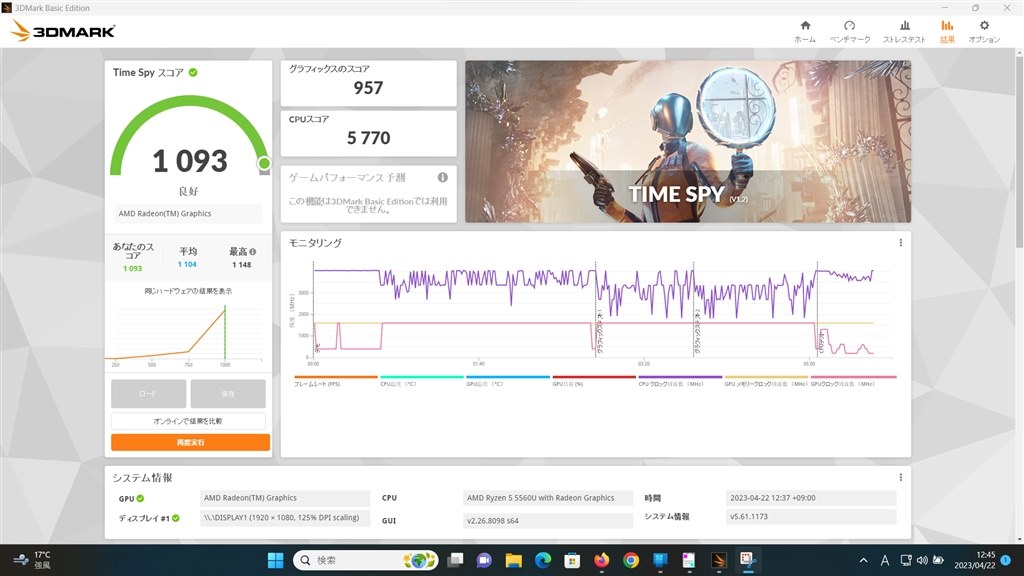Image resolution: width=1024 pixels, height=576 pixels.
Task: Click the vertical scrollbar on the right
Action: [x=1019, y=152]
